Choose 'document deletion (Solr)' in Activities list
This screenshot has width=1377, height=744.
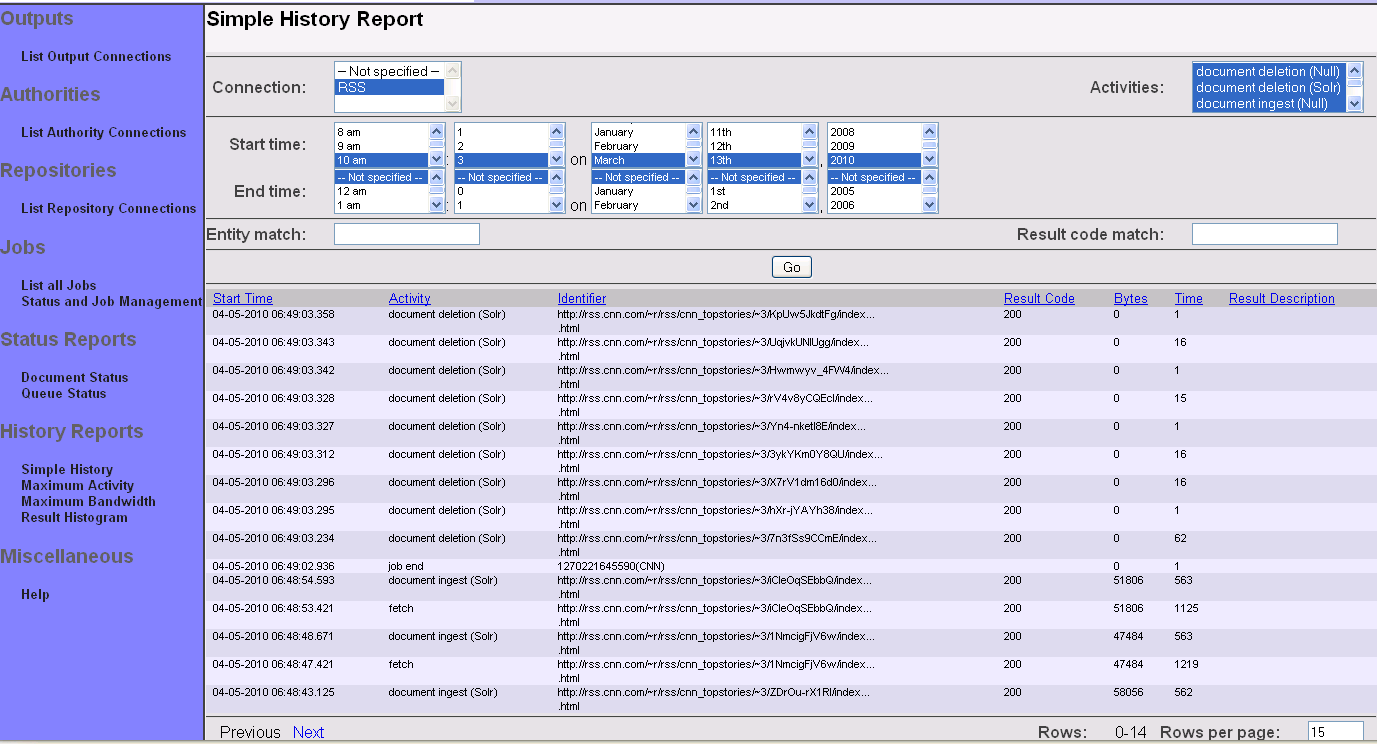click(1267, 87)
